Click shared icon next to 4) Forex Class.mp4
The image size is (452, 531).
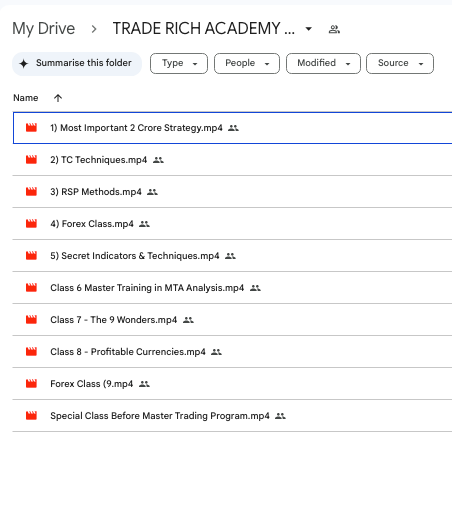tap(144, 224)
